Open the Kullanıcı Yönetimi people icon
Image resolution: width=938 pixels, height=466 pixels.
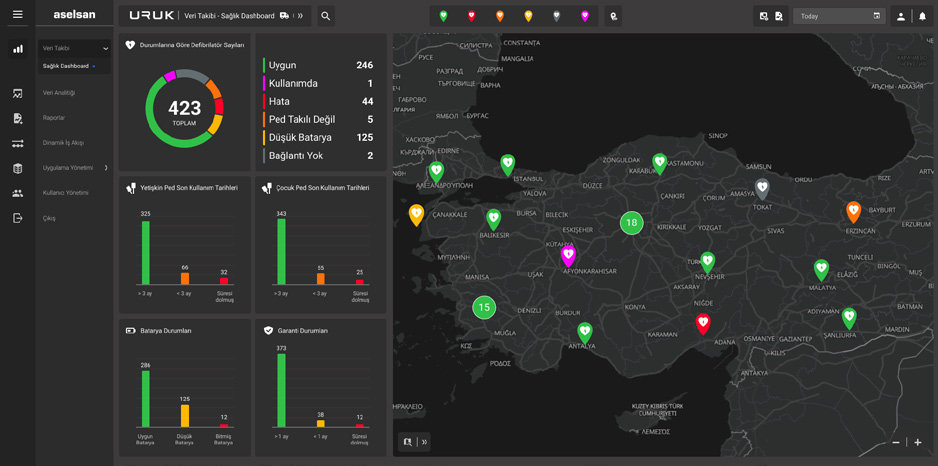tap(17, 193)
